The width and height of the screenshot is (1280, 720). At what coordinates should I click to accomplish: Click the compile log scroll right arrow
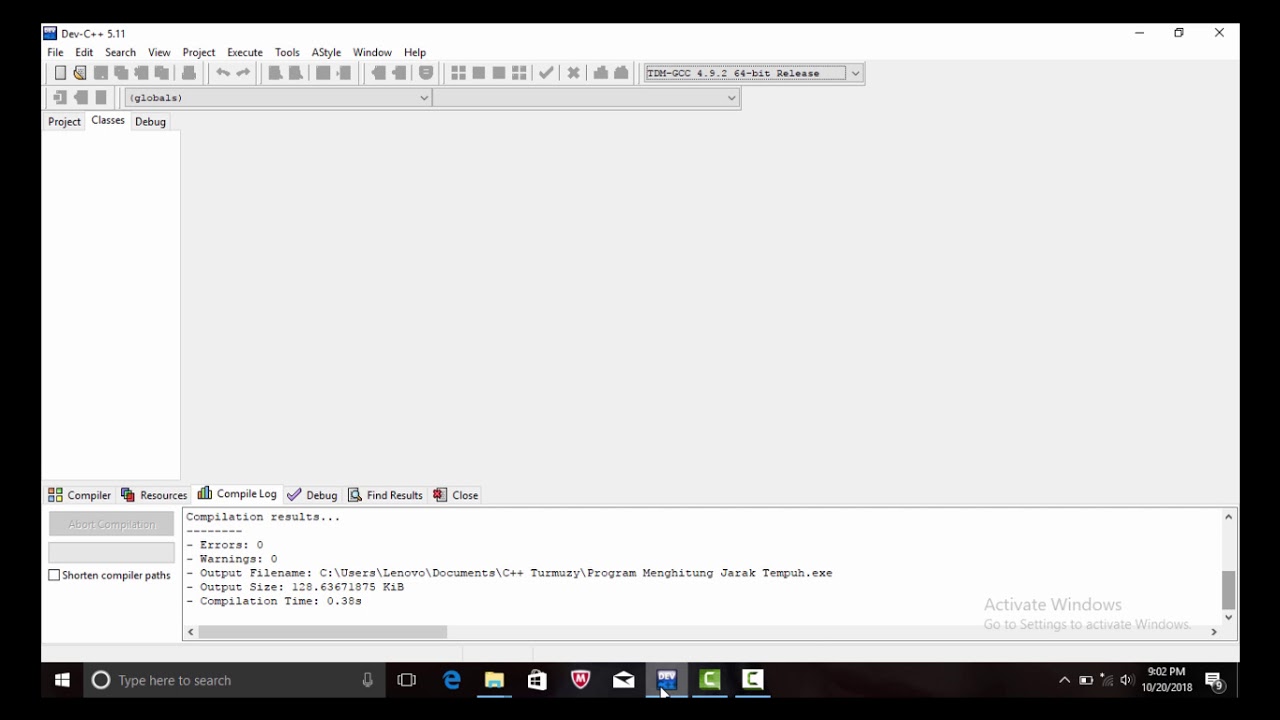point(1214,632)
